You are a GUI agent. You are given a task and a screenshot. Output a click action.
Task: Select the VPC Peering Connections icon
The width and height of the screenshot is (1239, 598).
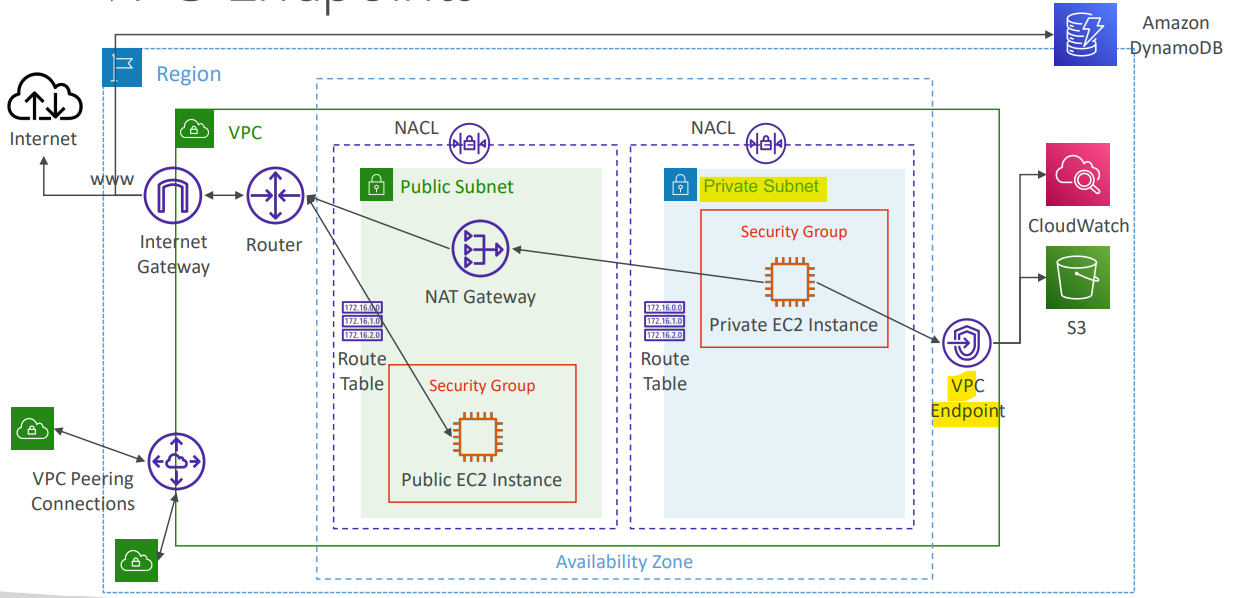(177, 461)
